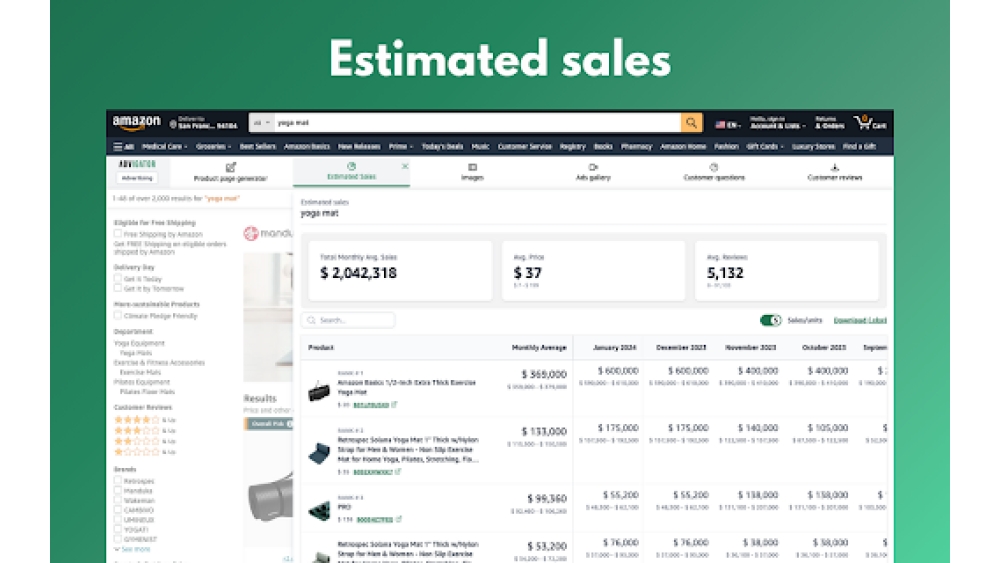The width and height of the screenshot is (1000, 563).
Task: Expand the Medical Care menu
Action: point(164,147)
